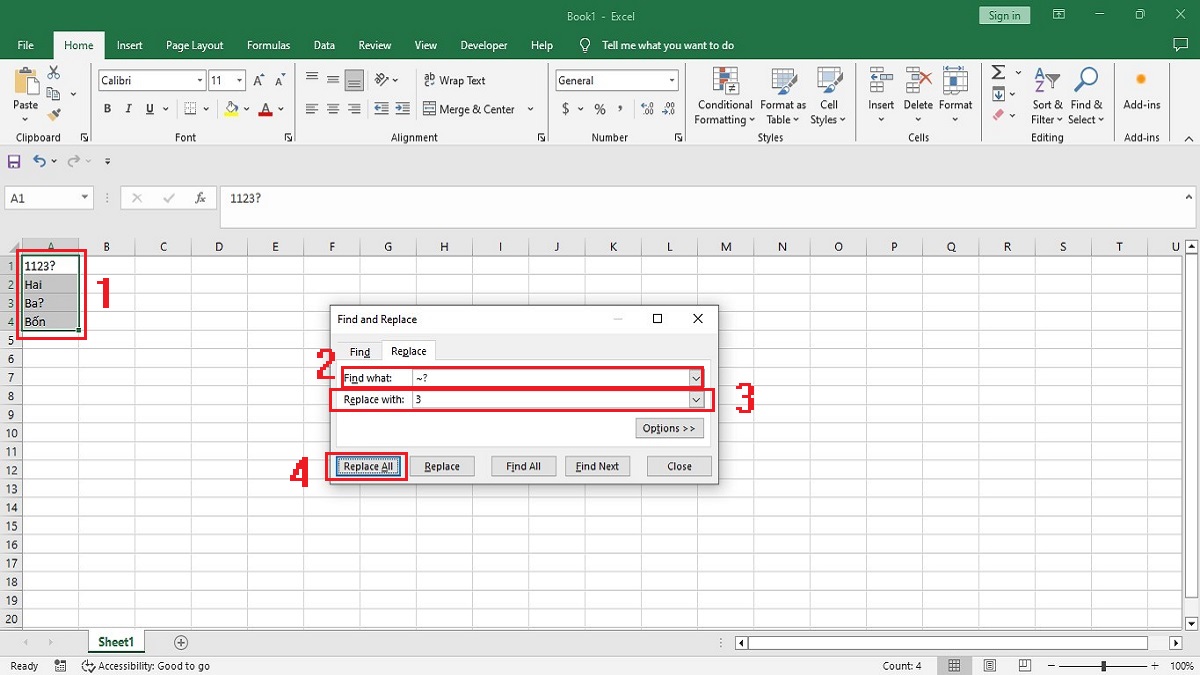Click Merge & Center

point(469,109)
